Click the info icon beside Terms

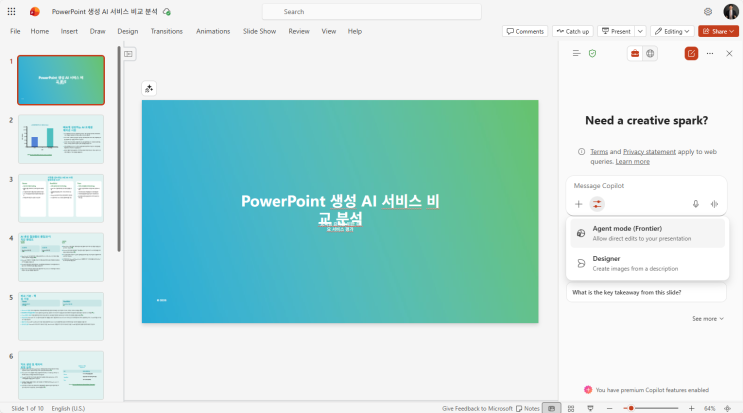tap(581, 152)
